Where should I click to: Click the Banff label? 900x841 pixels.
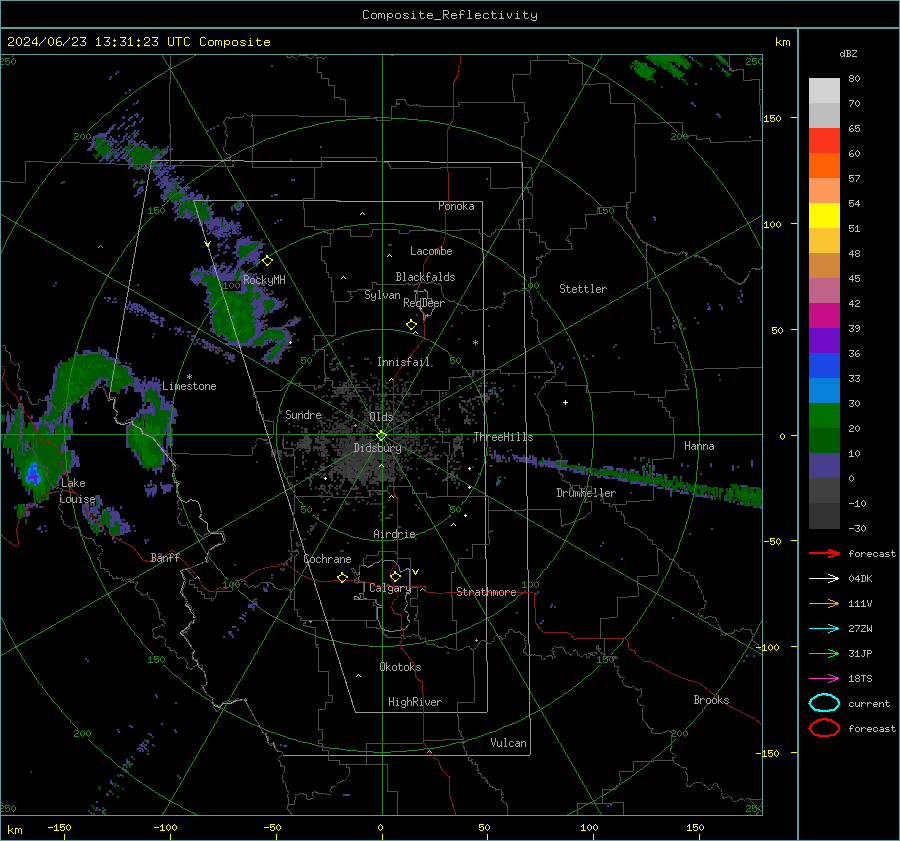pyautogui.click(x=165, y=557)
